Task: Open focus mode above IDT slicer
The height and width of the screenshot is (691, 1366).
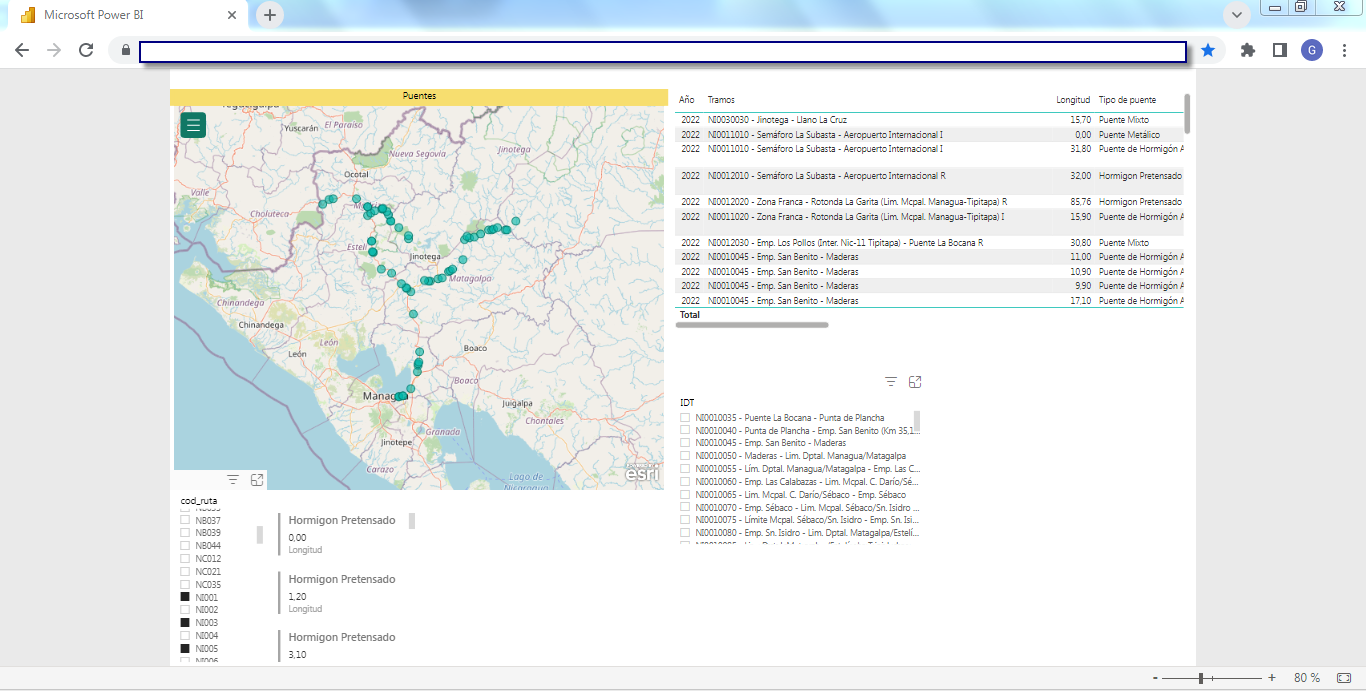Action: (915, 382)
